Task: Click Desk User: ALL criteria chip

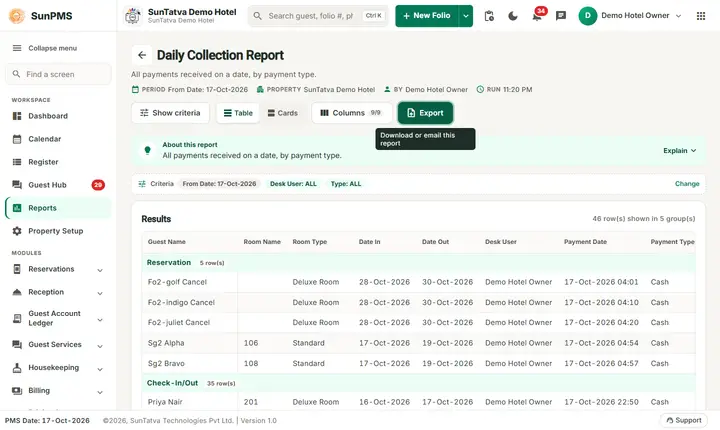Action: tap(293, 184)
